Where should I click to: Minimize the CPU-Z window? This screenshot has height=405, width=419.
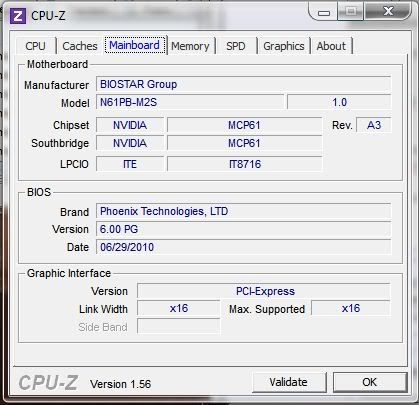click(324, 13)
